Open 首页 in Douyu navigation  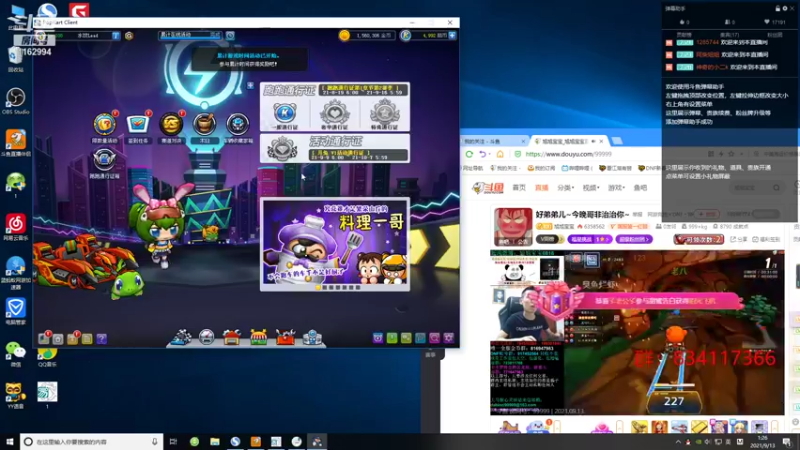[x=519, y=188]
